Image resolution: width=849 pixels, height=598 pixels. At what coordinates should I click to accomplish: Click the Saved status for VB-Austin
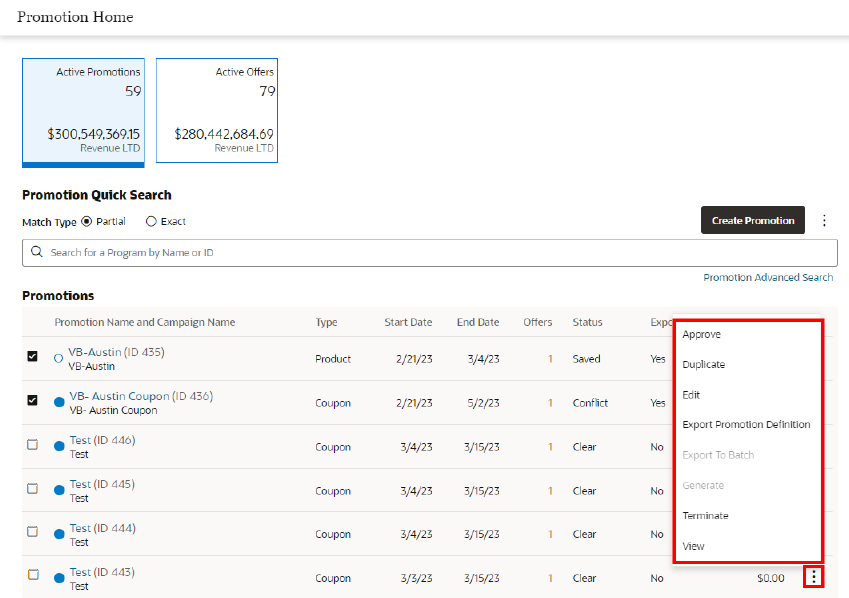tap(586, 359)
